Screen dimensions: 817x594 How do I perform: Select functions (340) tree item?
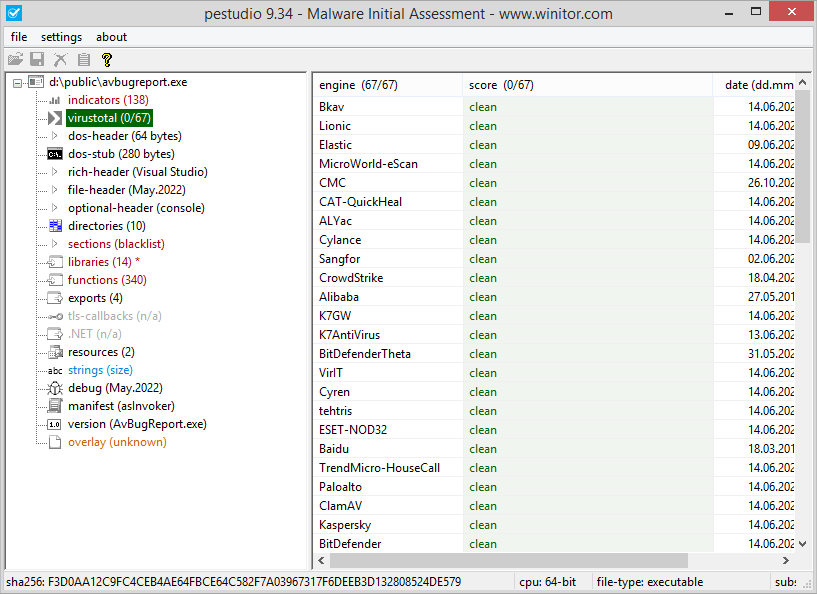pos(107,280)
